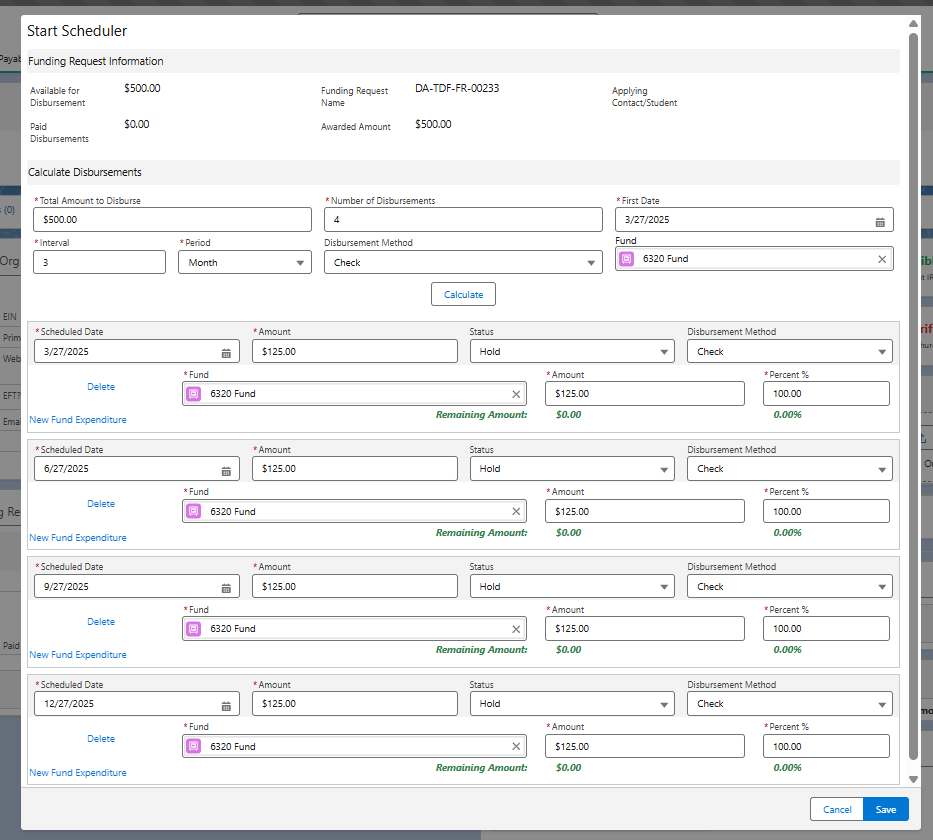
Task: Open calendar icon for 9/27/2025 scheduled date
Action: point(226,588)
